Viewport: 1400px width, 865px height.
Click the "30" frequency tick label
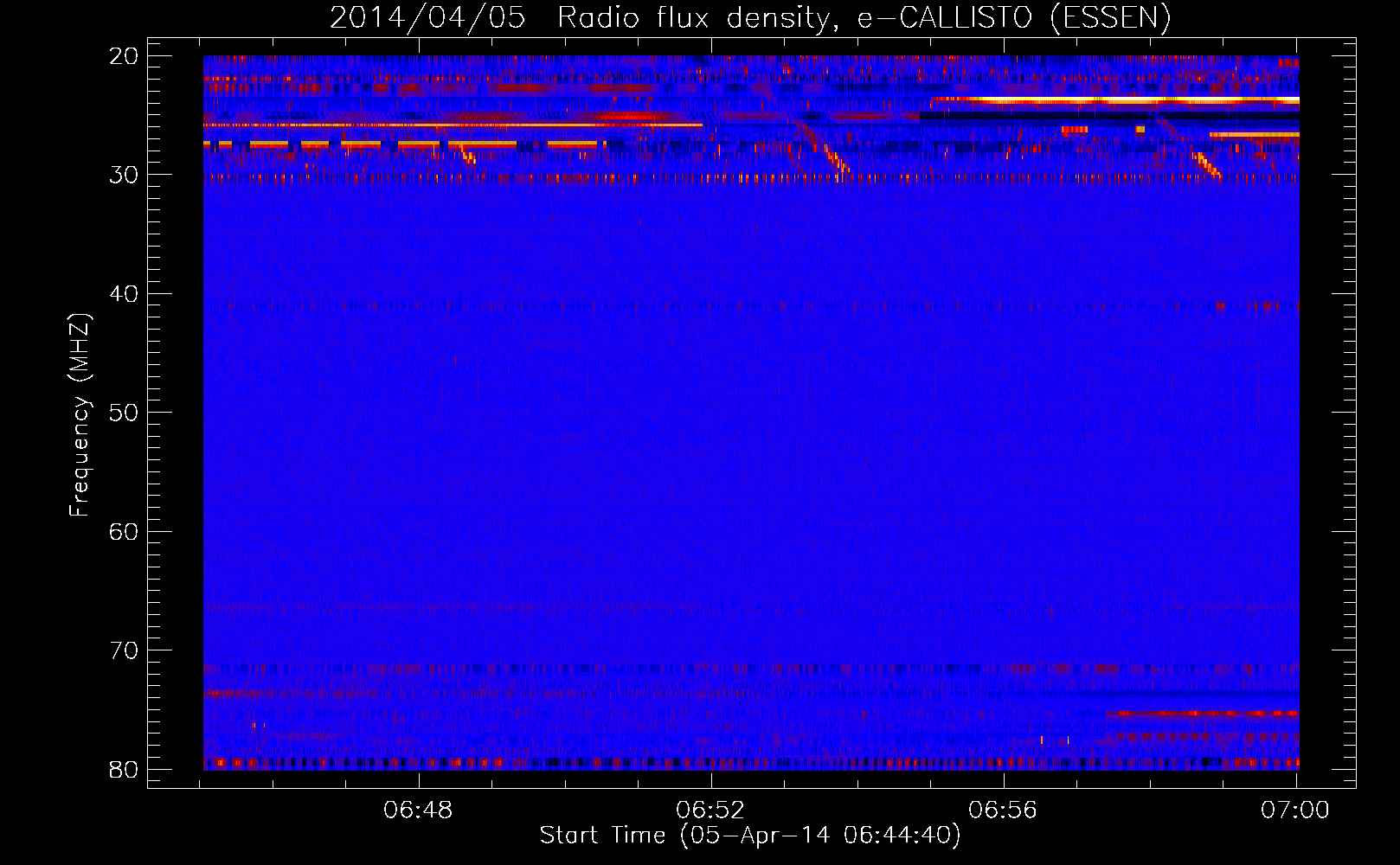tap(124, 175)
